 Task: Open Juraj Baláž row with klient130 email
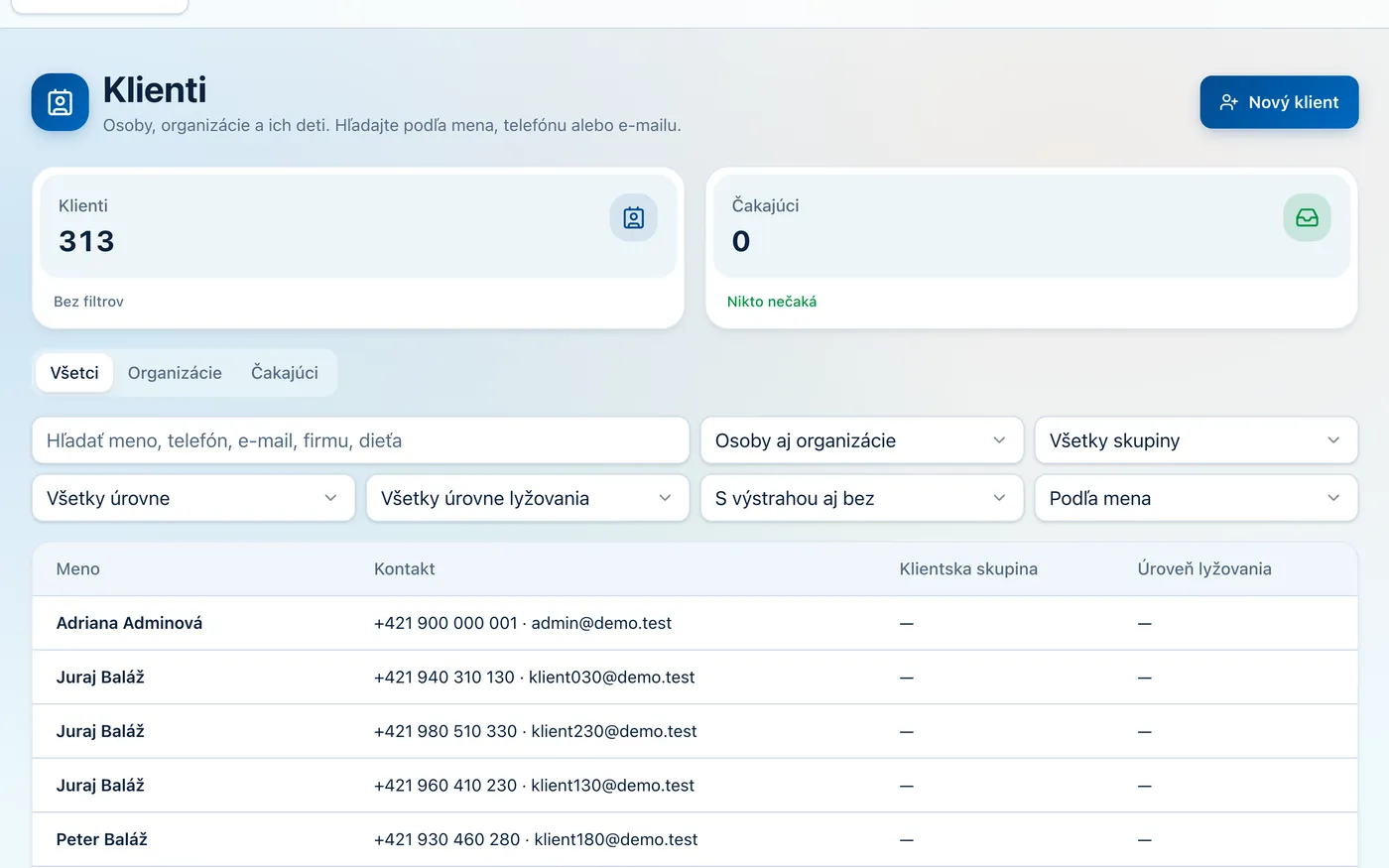tap(694, 786)
